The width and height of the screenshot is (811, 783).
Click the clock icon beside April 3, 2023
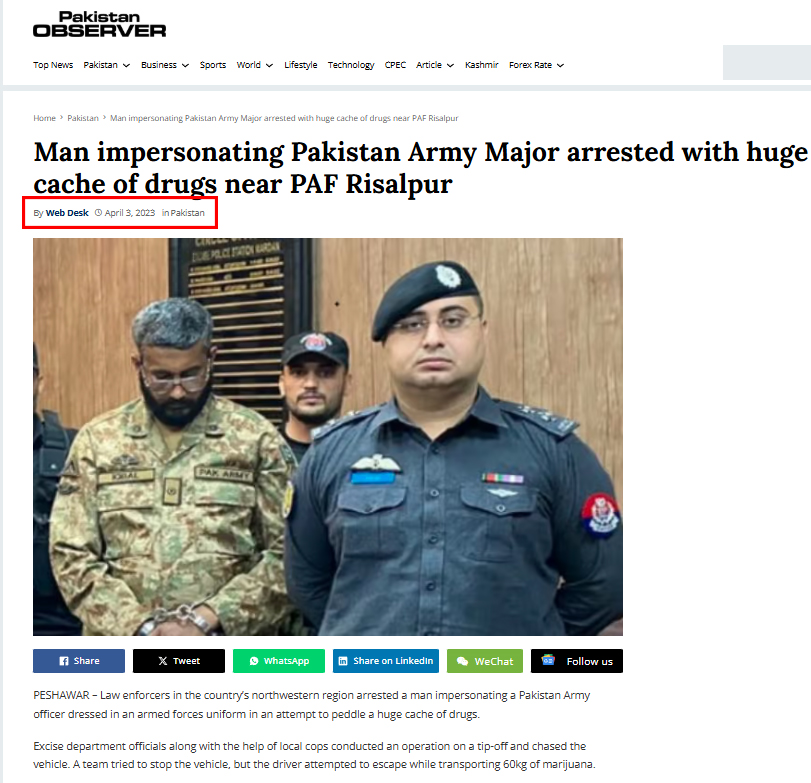click(x=98, y=213)
